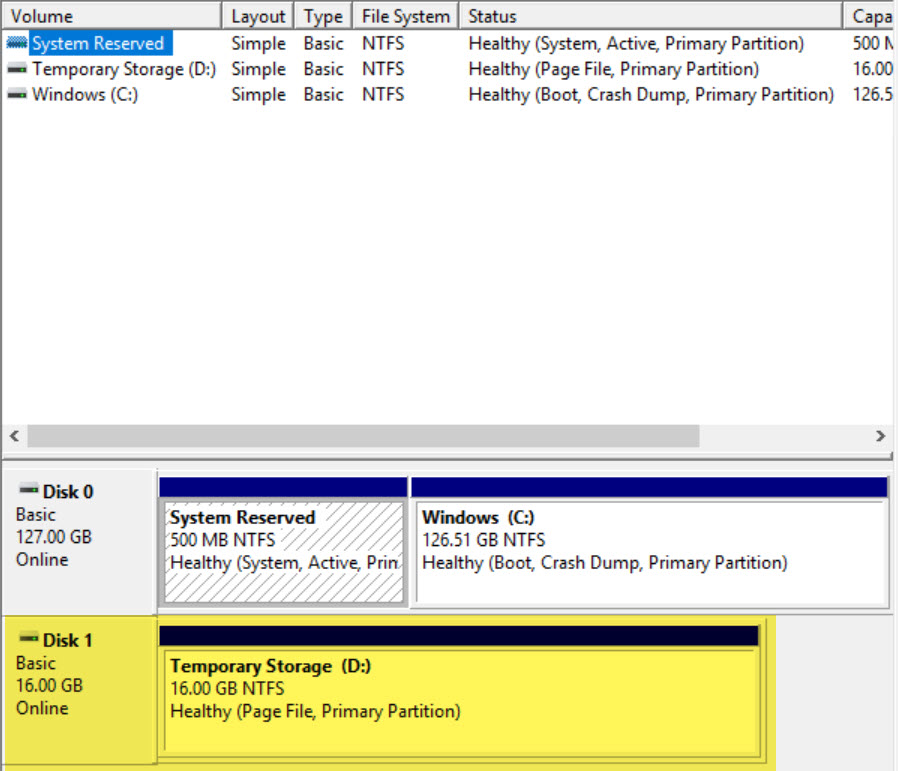The width and height of the screenshot is (898, 771).
Task: Click the Disk 1 drive icon
Action: 27,640
